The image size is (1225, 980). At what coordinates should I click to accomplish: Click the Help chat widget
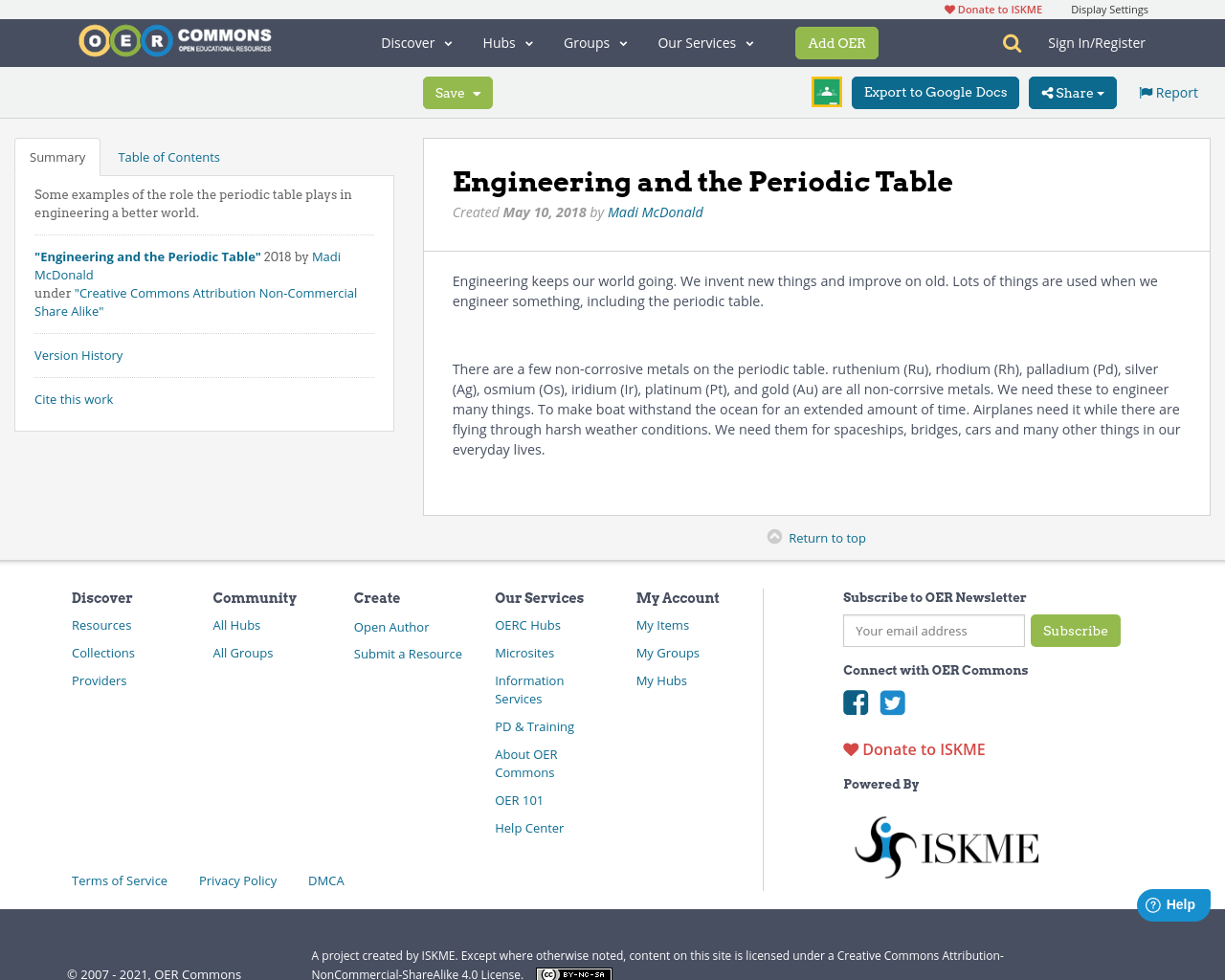[1173, 903]
